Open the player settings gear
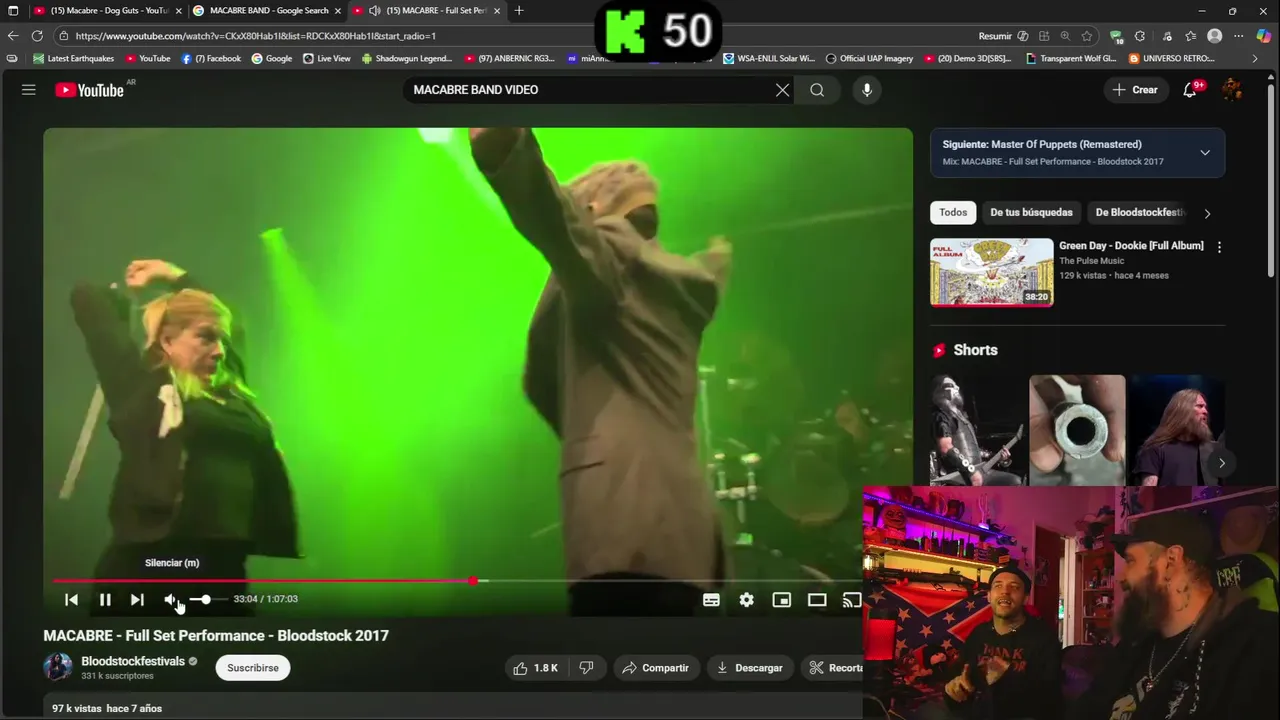Image resolution: width=1280 pixels, height=720 pixels. pos(746,600)
